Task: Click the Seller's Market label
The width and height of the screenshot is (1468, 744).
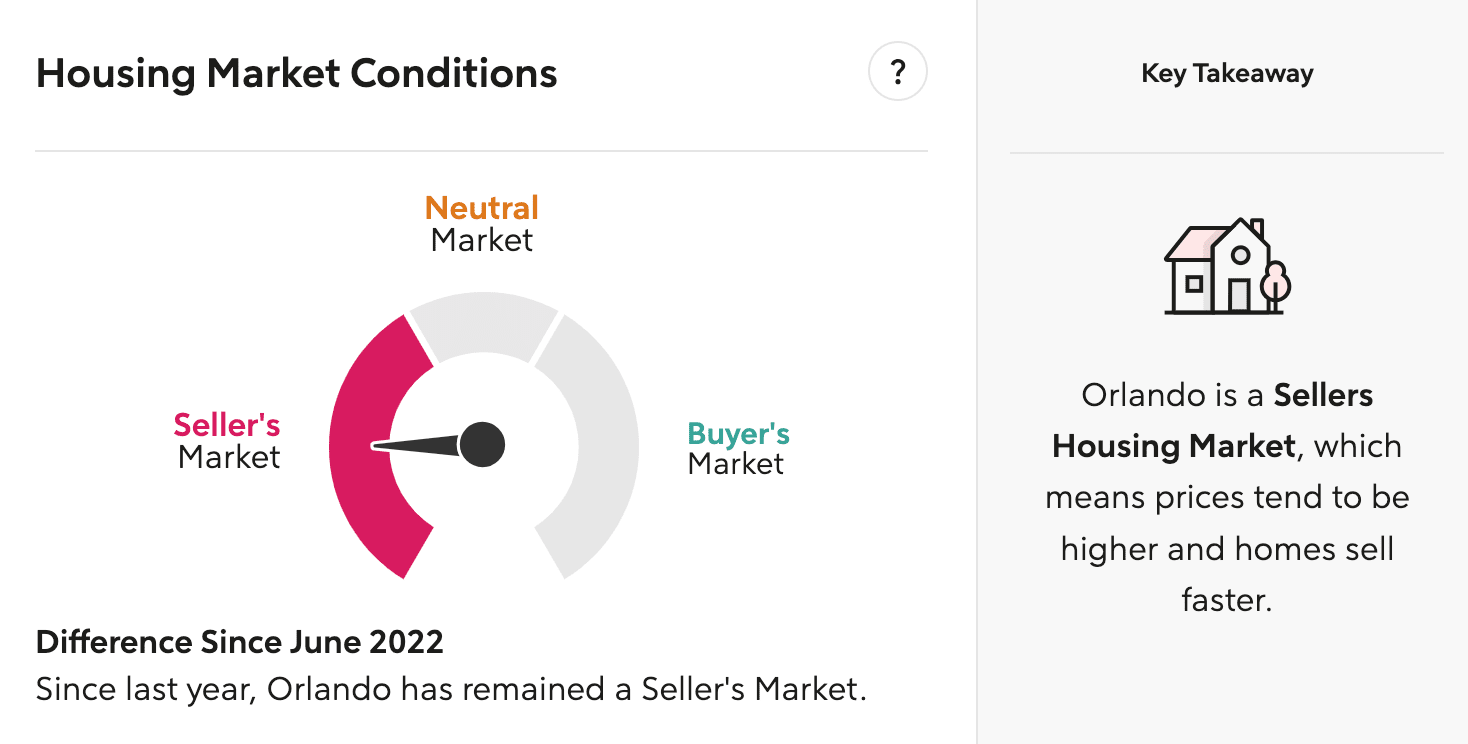Action: tap(227, 441)
